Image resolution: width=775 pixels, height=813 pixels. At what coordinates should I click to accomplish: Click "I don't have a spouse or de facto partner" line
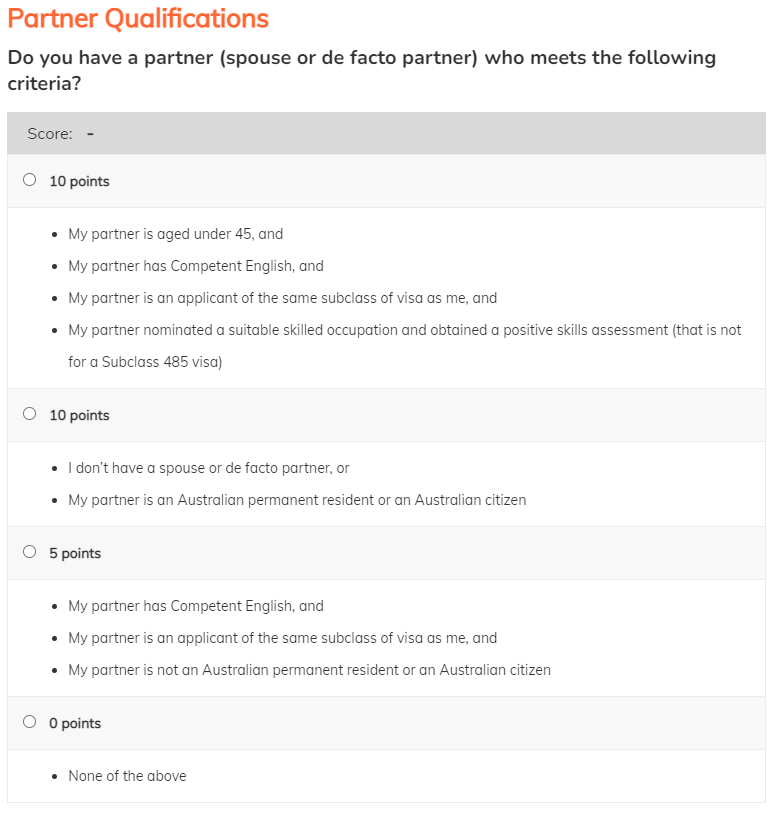(208, 468)
